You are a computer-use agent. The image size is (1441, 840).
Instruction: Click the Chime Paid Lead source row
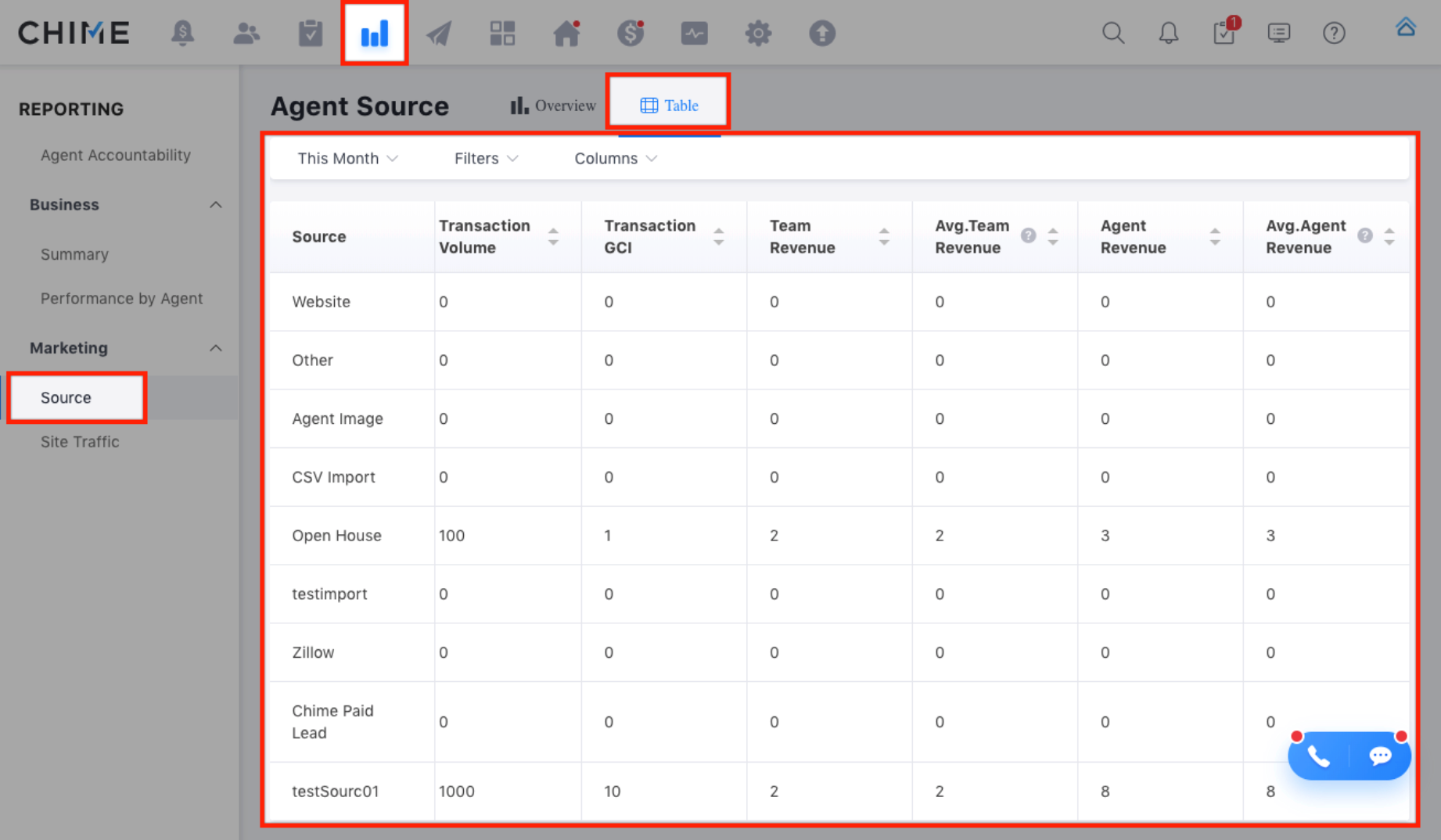point(839,722)
